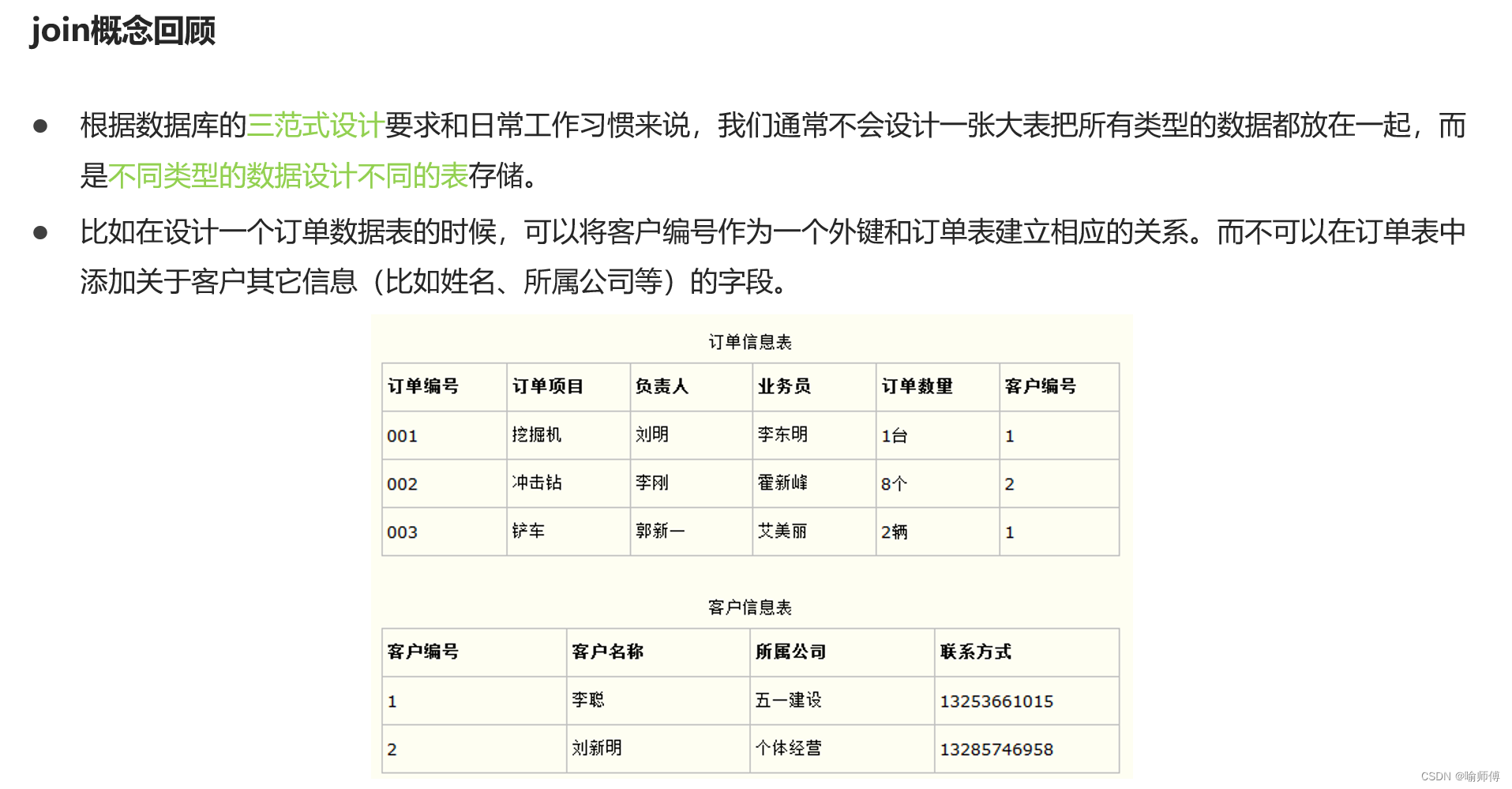
Task: Select cell '挖掘机'
Action: pyautogui.click(x=568, y=436)
